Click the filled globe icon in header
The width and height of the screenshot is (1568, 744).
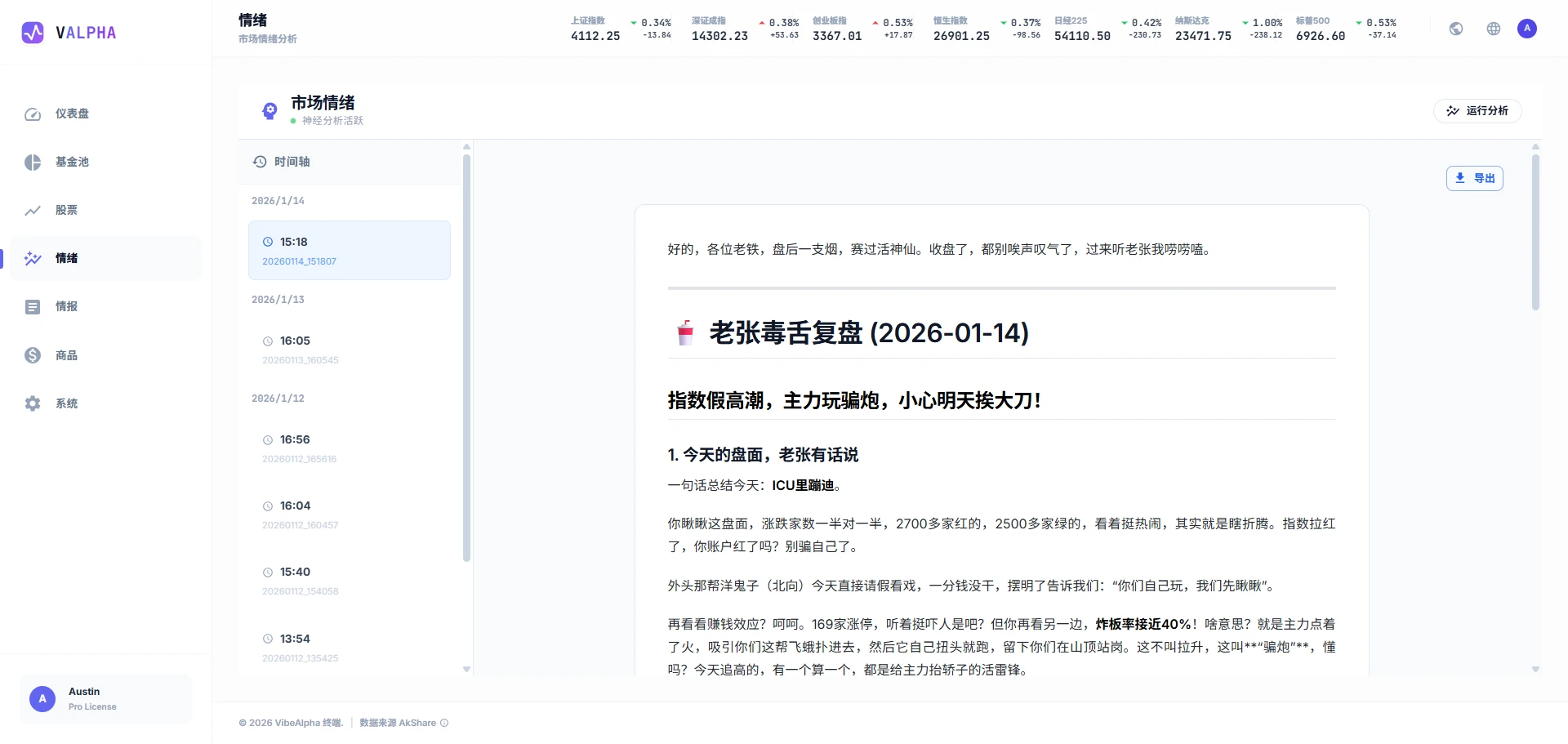(1456, 29)
